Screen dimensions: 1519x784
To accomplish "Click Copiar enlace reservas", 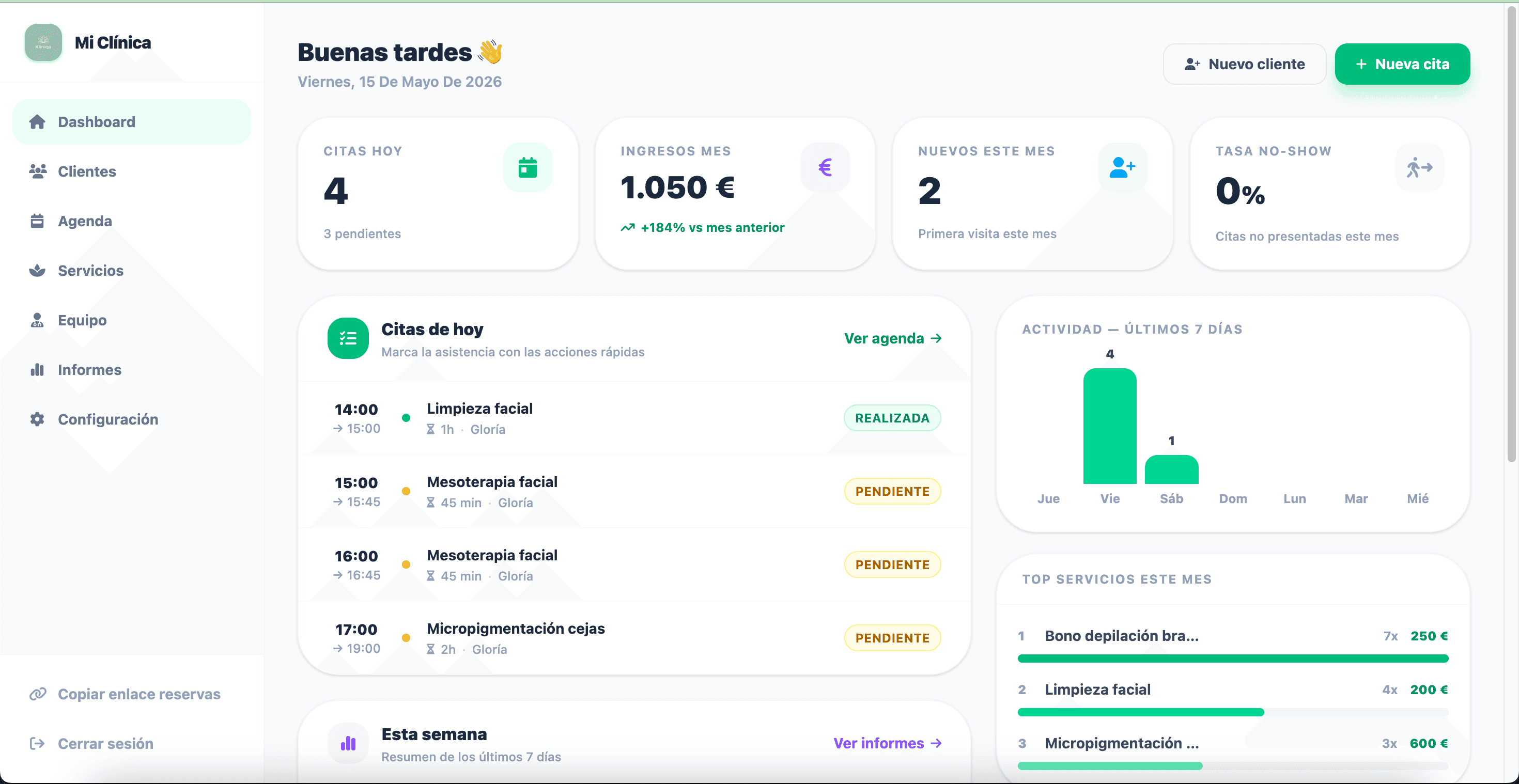I will coord(132,694).
